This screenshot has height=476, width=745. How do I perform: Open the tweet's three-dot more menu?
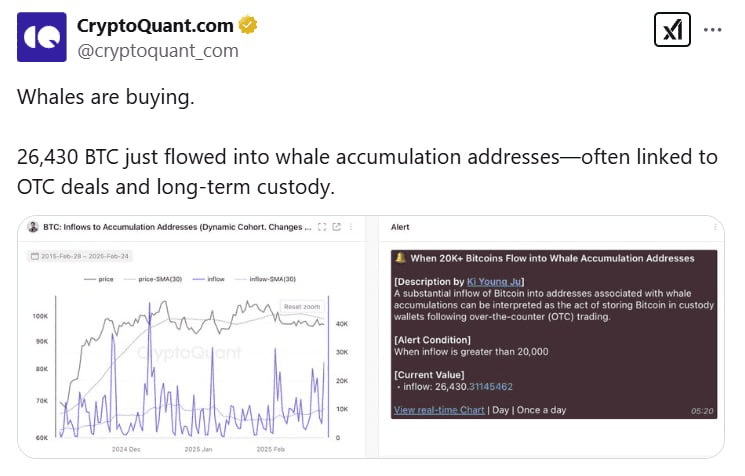click(712, 29)
